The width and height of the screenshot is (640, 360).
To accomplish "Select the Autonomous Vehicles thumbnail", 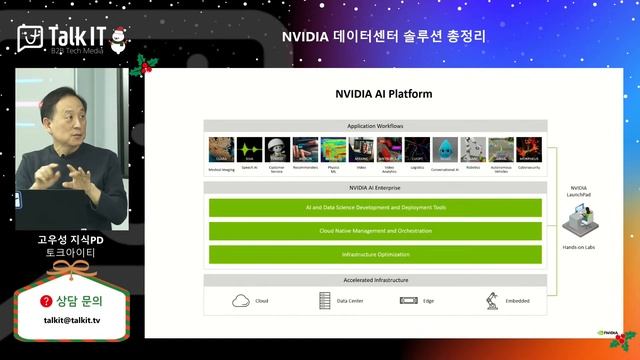I will (501, 149).
